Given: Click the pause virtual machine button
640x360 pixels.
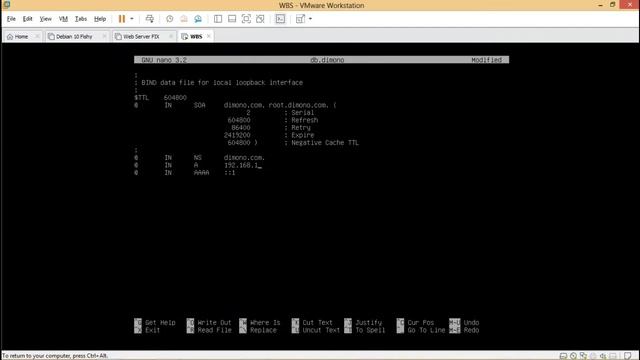Looking at the screenshot, I should [x=122, y=19].
